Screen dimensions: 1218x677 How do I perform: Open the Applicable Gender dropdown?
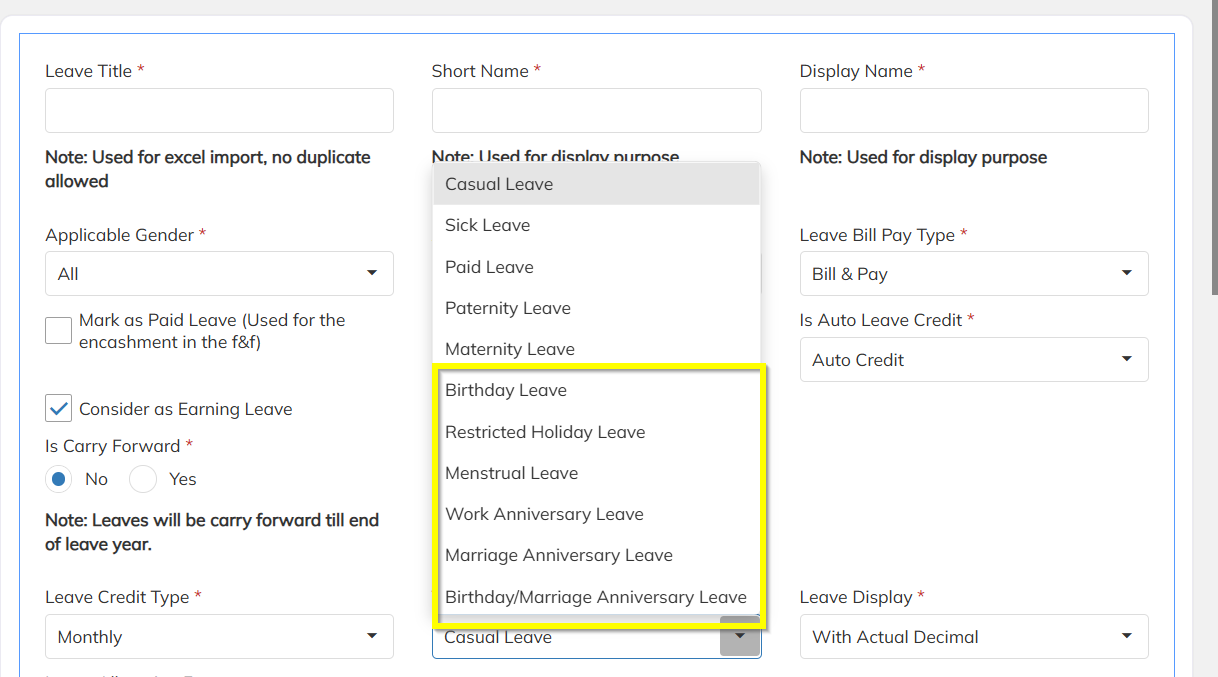click(x=219, y=274)
